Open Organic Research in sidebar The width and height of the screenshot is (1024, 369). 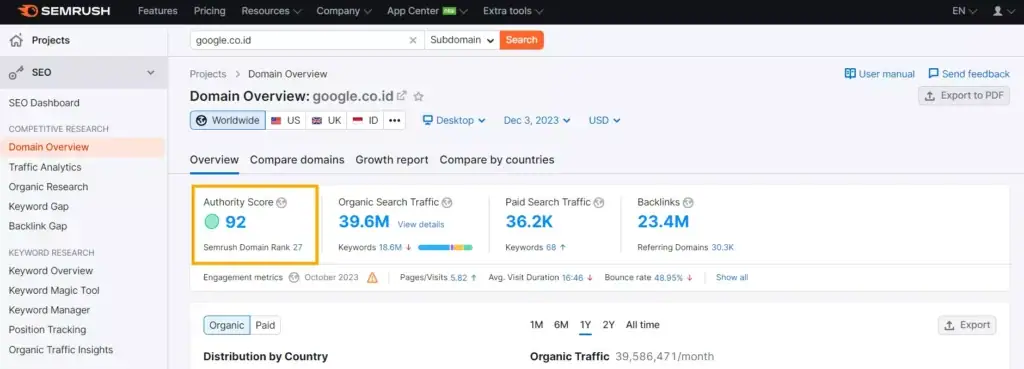click(48, 187)
